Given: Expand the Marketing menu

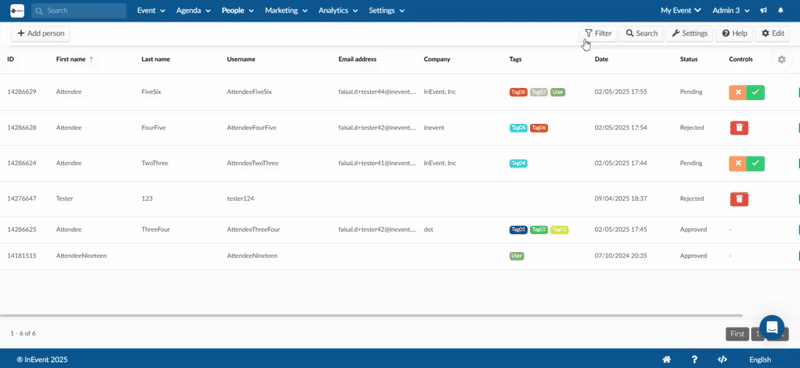Looking at the screenshot, I should (x=286, y=10).
